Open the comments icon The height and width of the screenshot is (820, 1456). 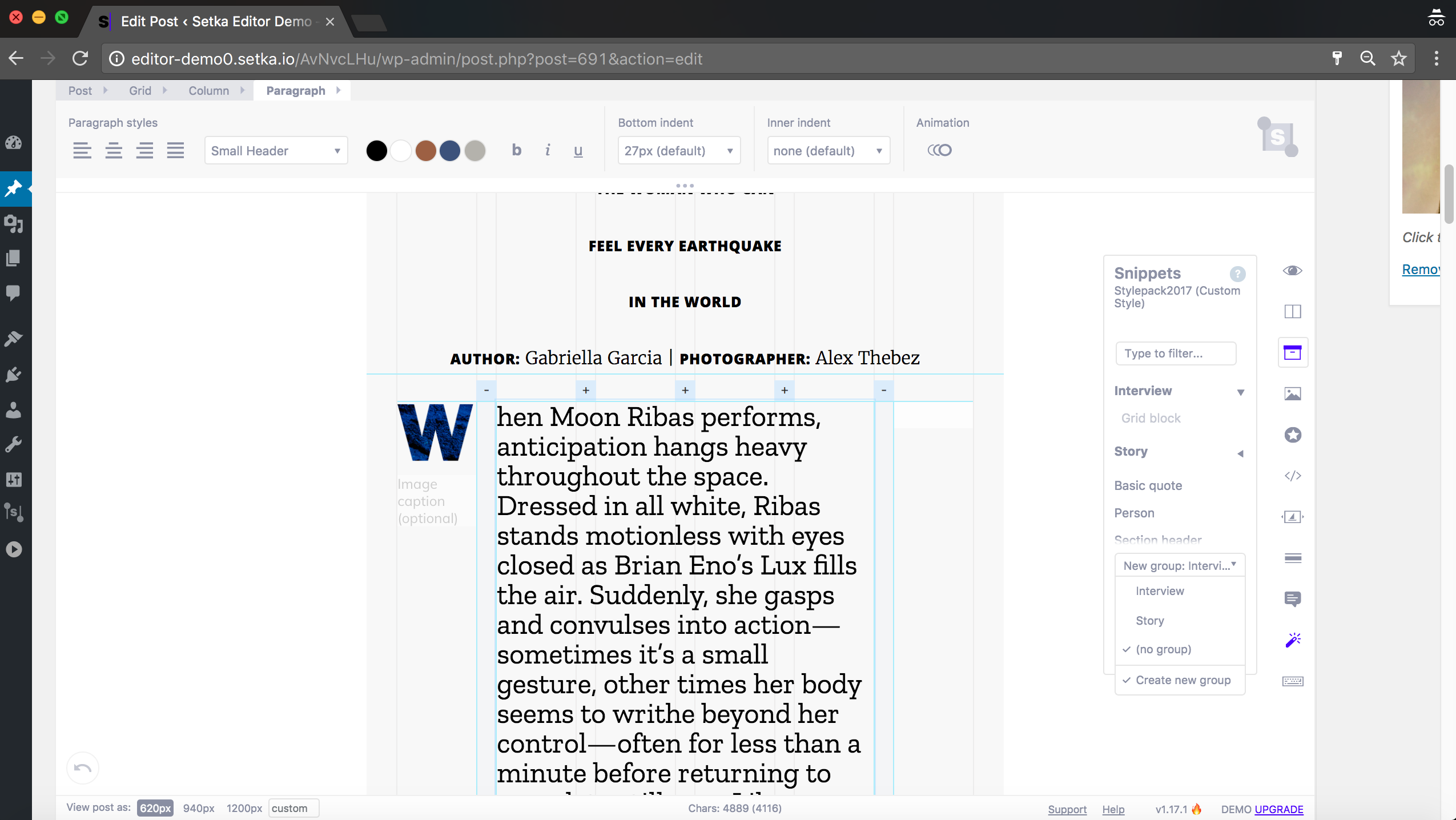tap(1293, 599)
